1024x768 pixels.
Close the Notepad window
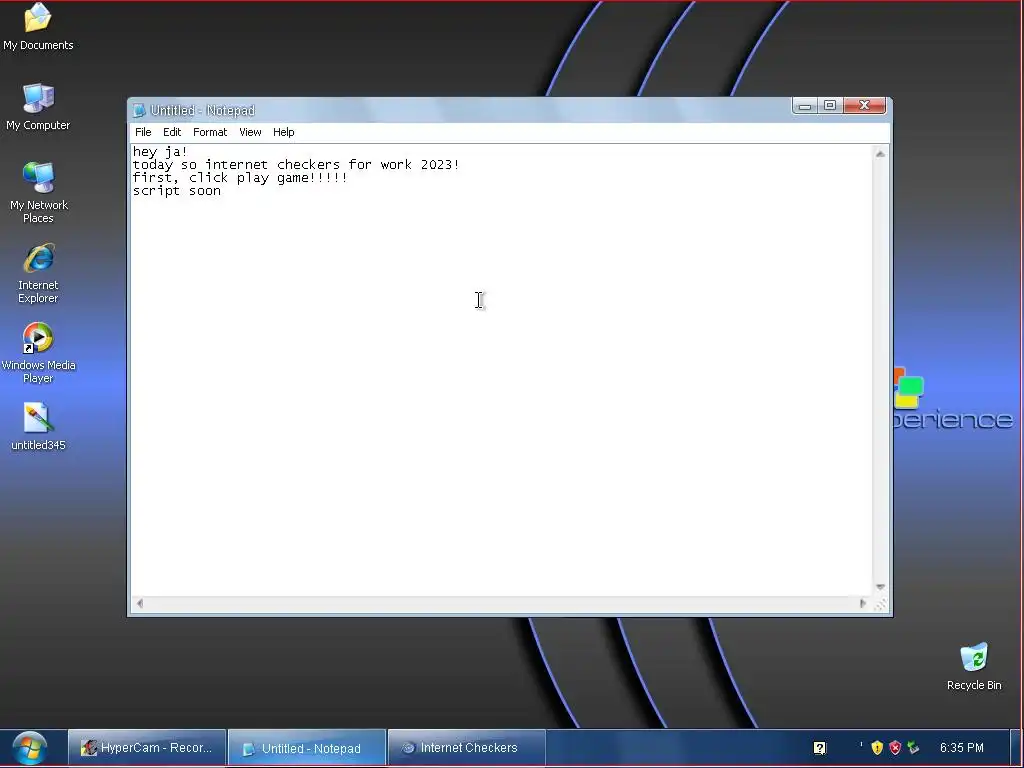865,106
